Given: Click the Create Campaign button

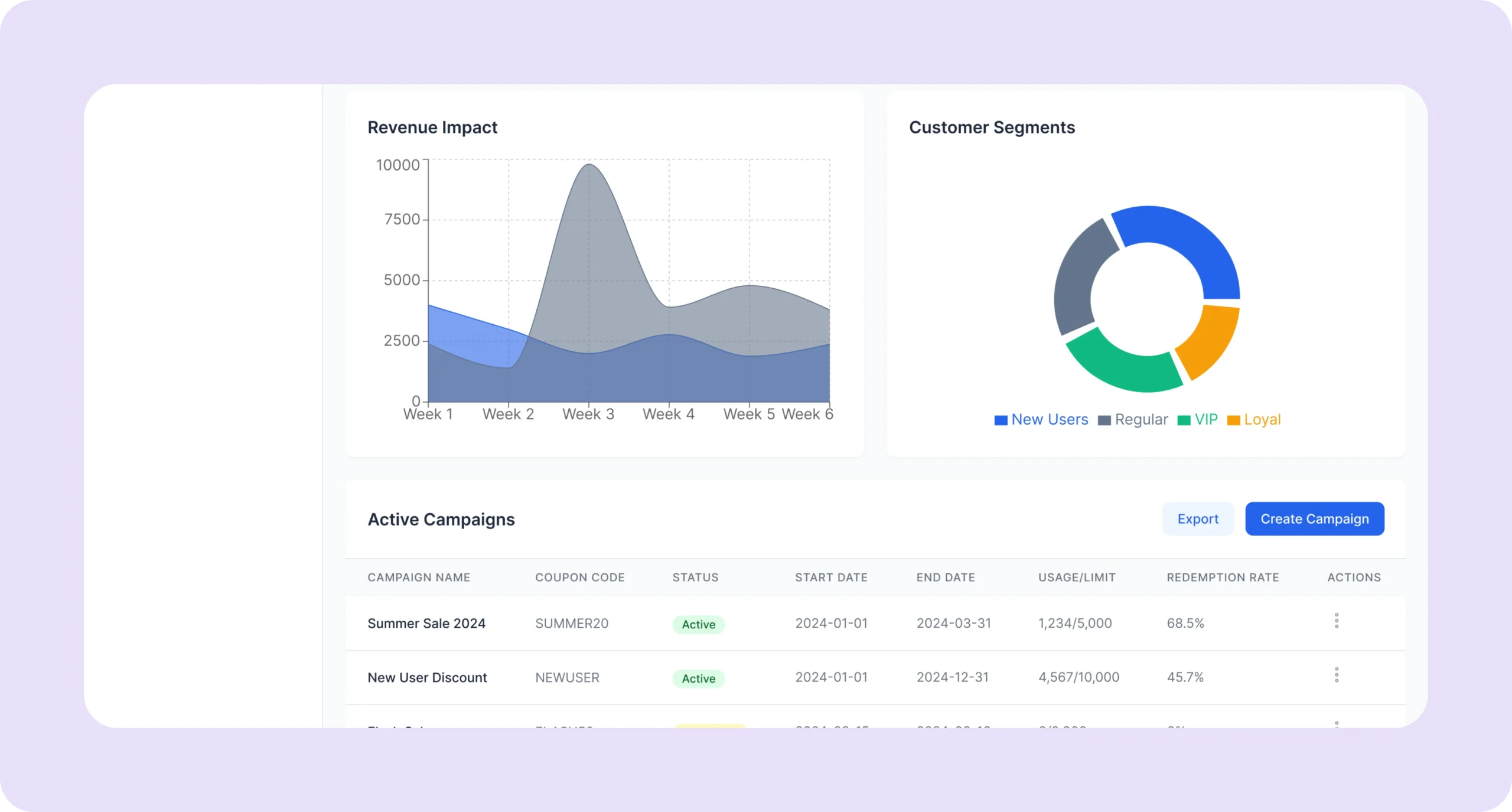Looking at the screenshot, I should click(x=1314, y=519).
